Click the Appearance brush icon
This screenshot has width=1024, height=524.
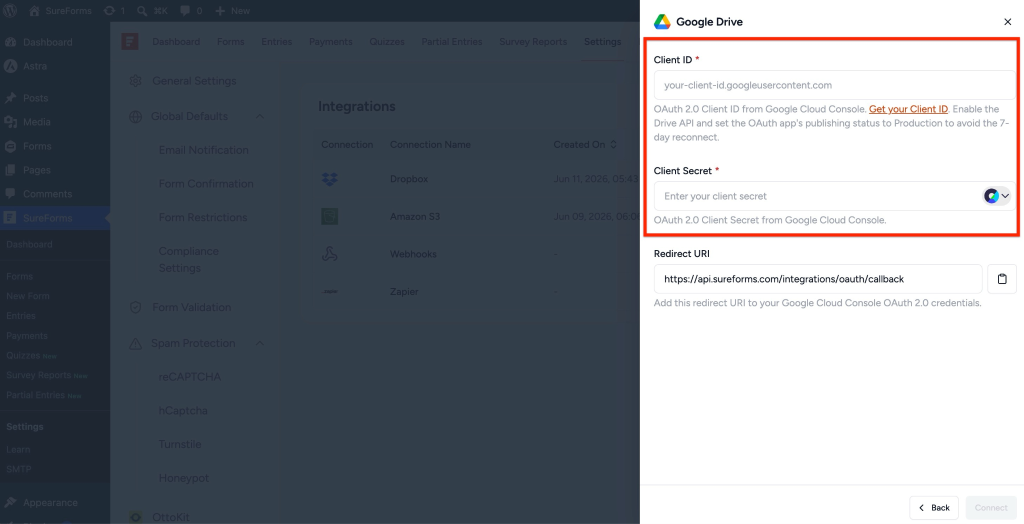[x=10, y=502]
